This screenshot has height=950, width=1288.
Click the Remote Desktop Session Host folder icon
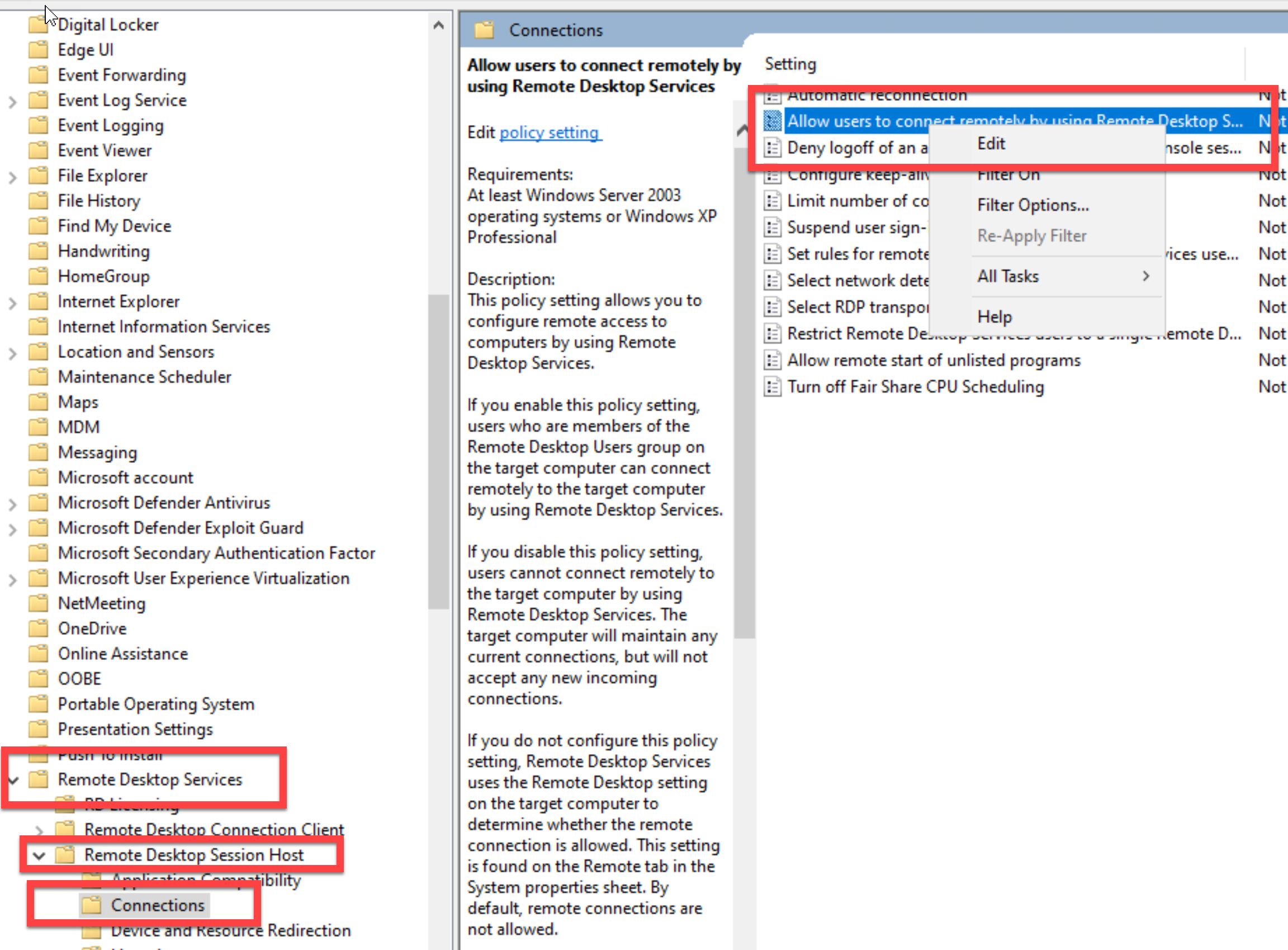click(65, 855)
